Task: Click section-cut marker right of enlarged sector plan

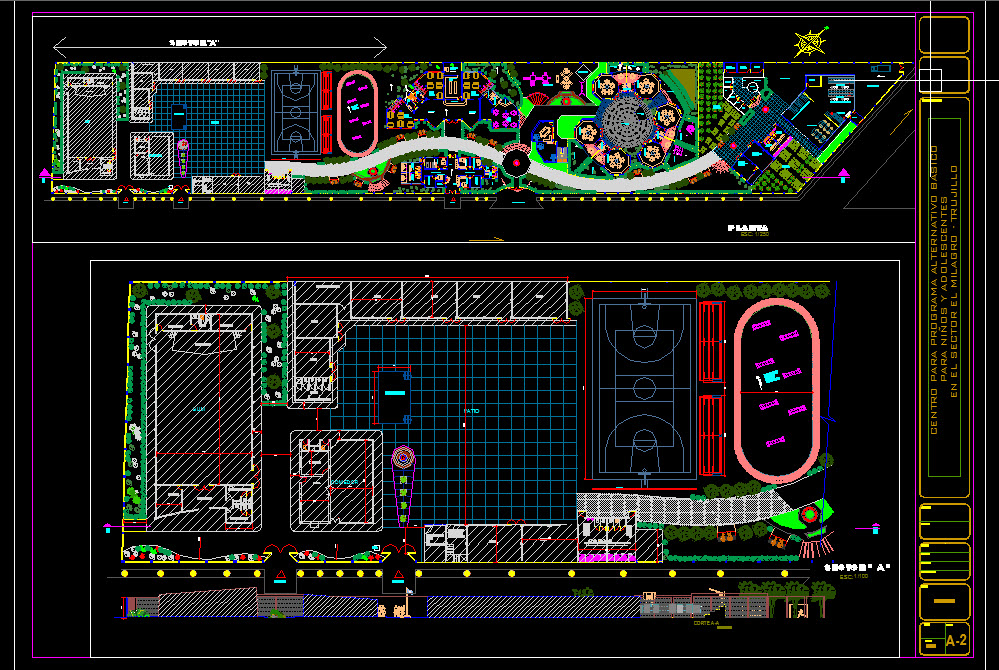Action: coord(875,528)
